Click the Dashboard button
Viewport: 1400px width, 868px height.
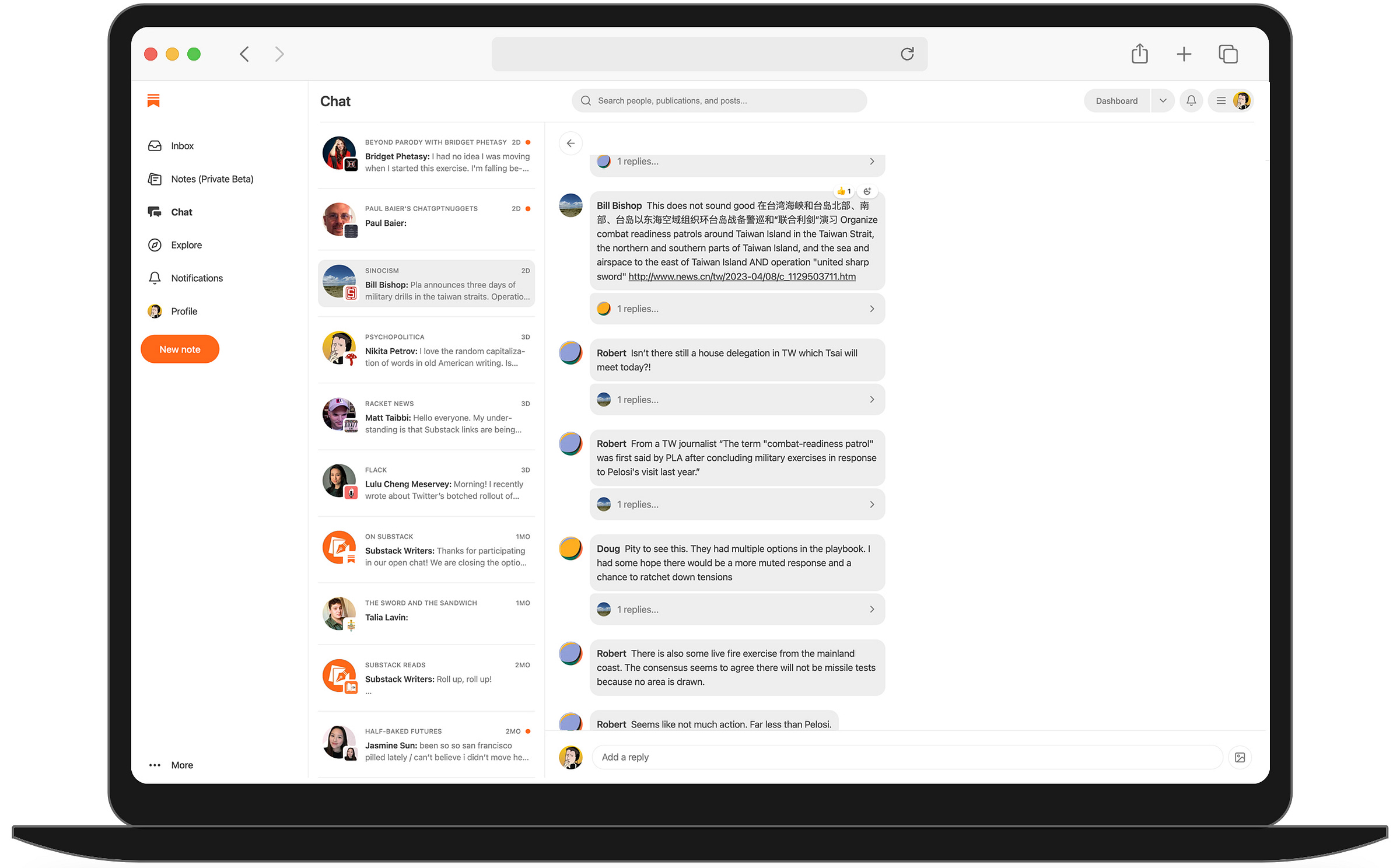(x=1116, y=101)
